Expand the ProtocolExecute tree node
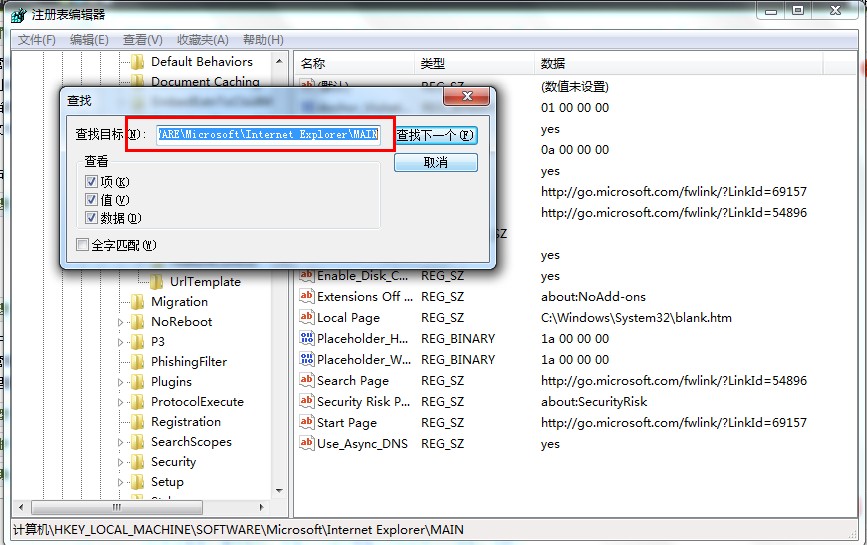867x545 pixels. pyautogui.click(x=121, y=402)
